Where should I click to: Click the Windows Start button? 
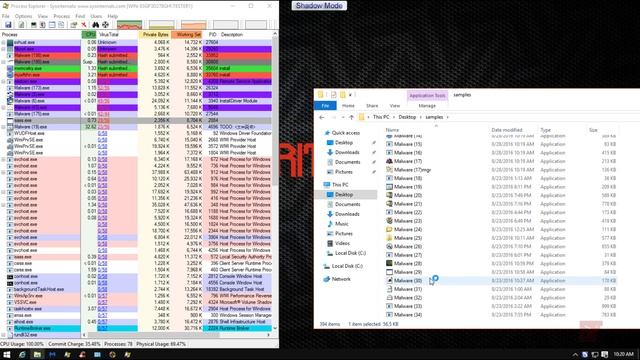pos(7,355)
